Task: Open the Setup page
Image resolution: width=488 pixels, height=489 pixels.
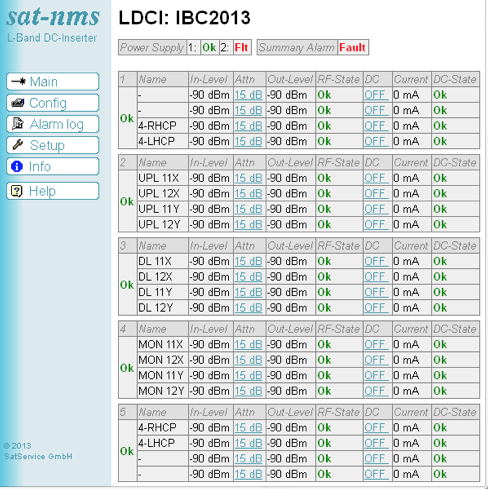Action: [53, 145]
